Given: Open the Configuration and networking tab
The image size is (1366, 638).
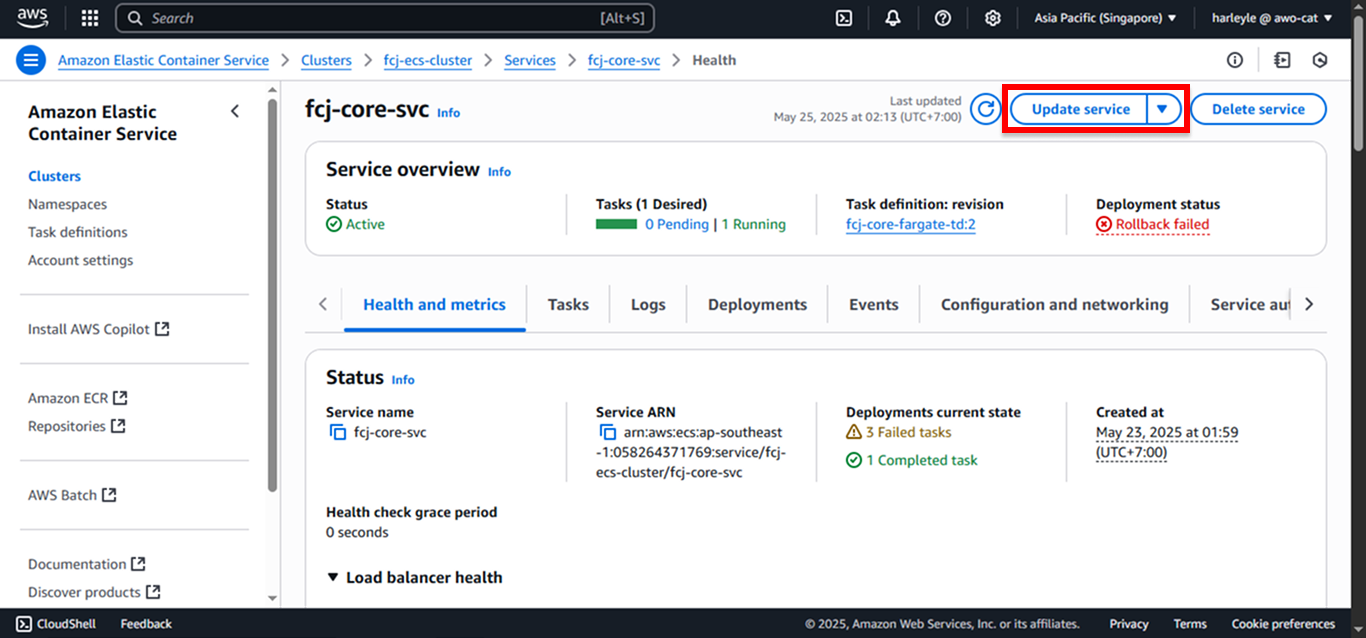Looking at the screenshot, I should [x=1054, y=304].
